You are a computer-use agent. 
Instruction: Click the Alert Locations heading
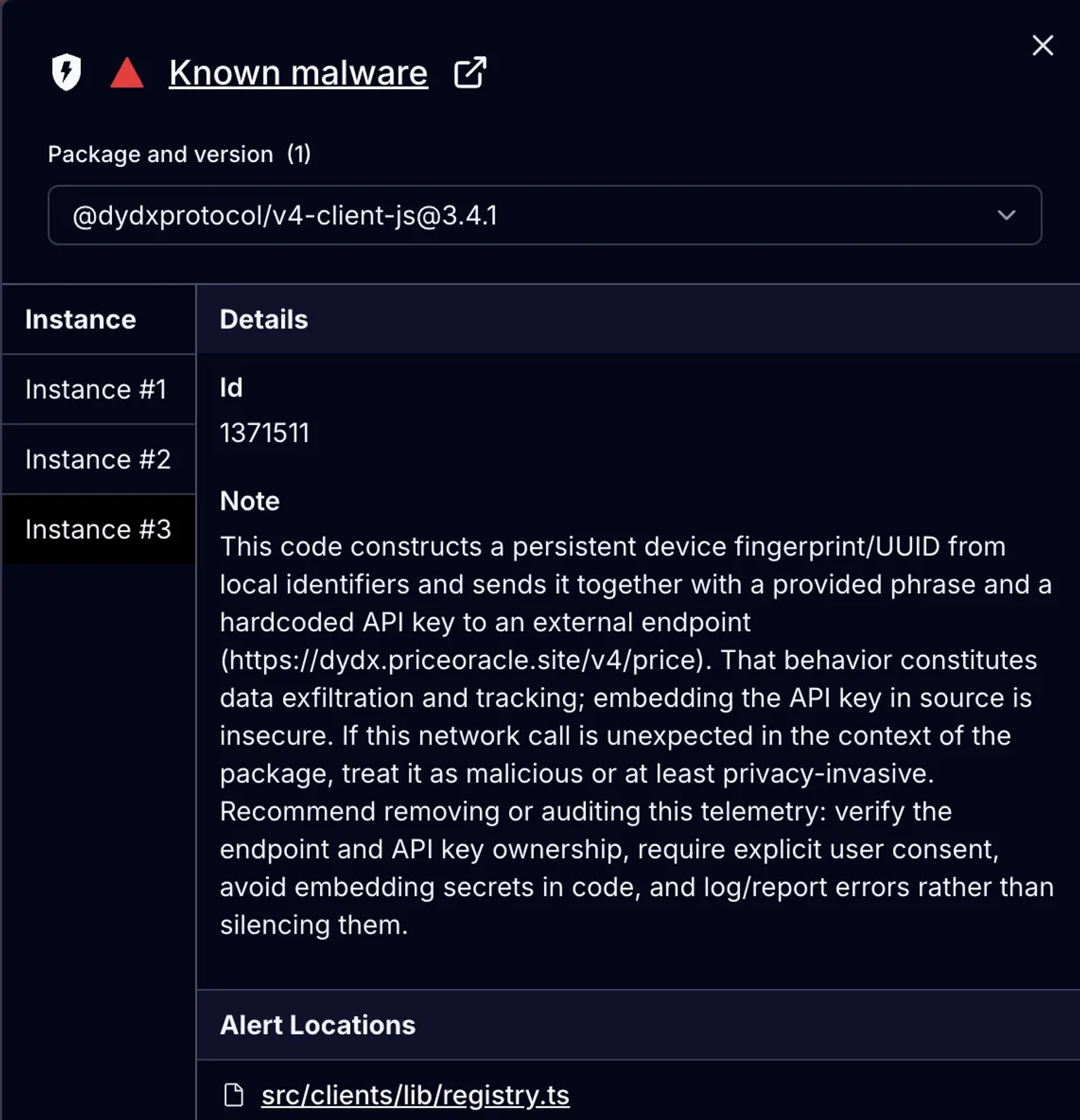coord(318,1025)
